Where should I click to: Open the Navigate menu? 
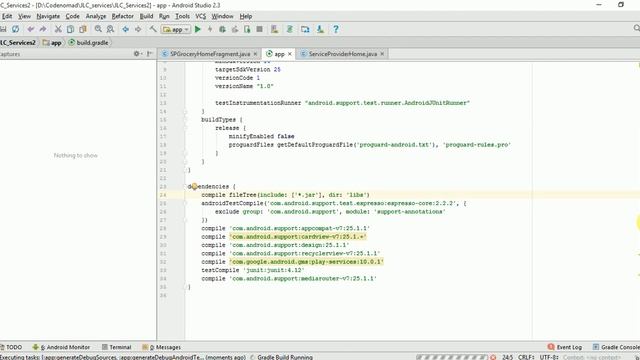48,16
